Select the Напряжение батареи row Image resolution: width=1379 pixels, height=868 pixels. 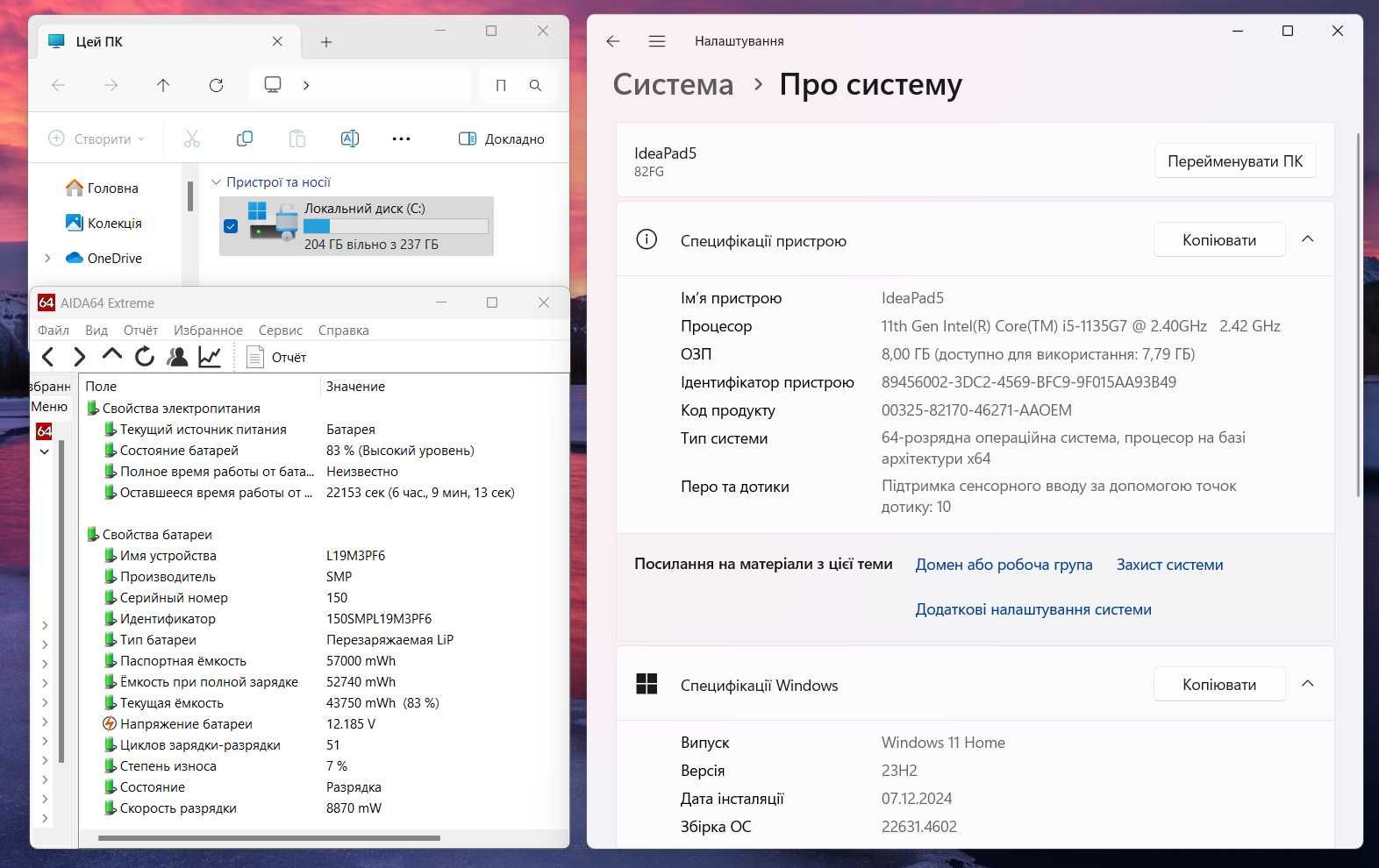(324, 723)
